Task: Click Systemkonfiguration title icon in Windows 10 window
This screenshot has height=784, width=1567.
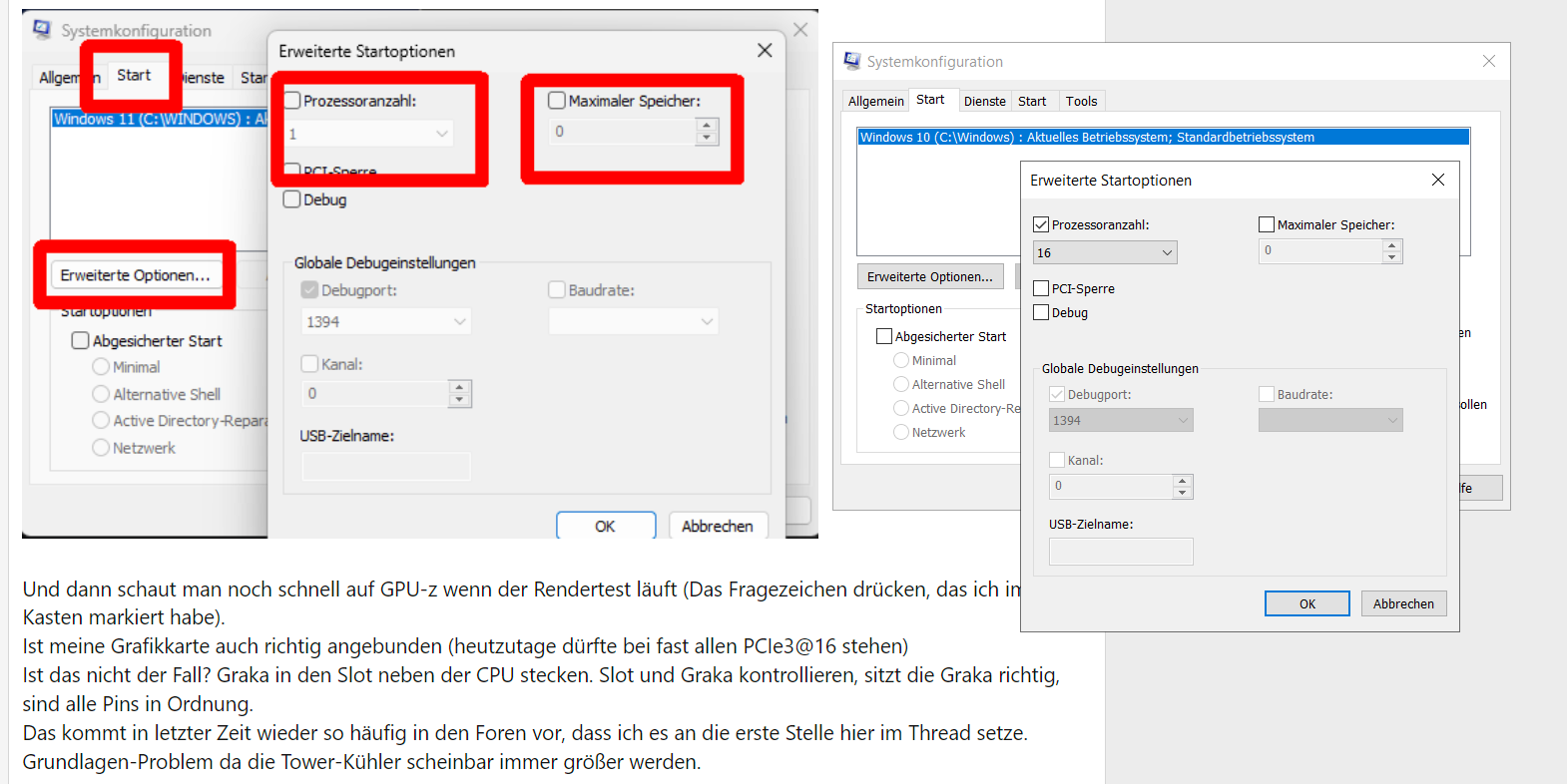Action: coord(851,61)
